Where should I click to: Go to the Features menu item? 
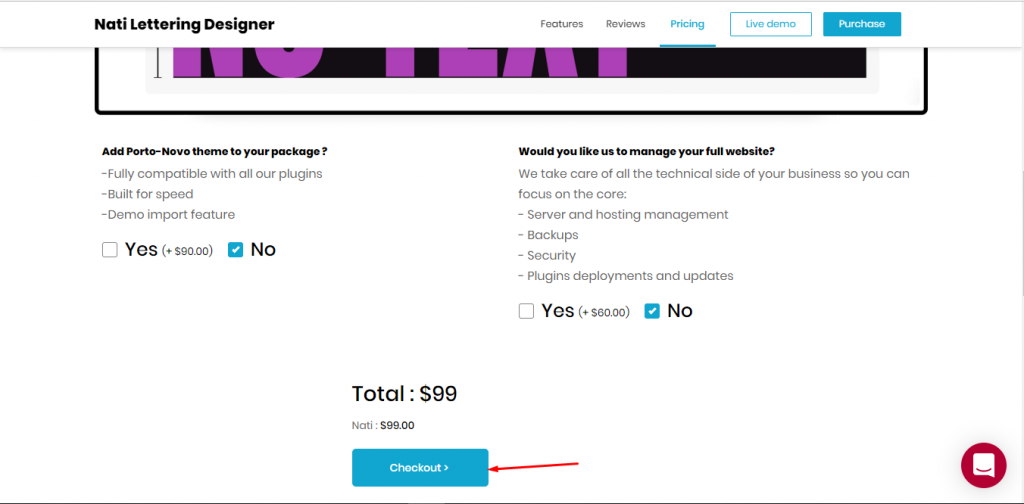(561, 24)
